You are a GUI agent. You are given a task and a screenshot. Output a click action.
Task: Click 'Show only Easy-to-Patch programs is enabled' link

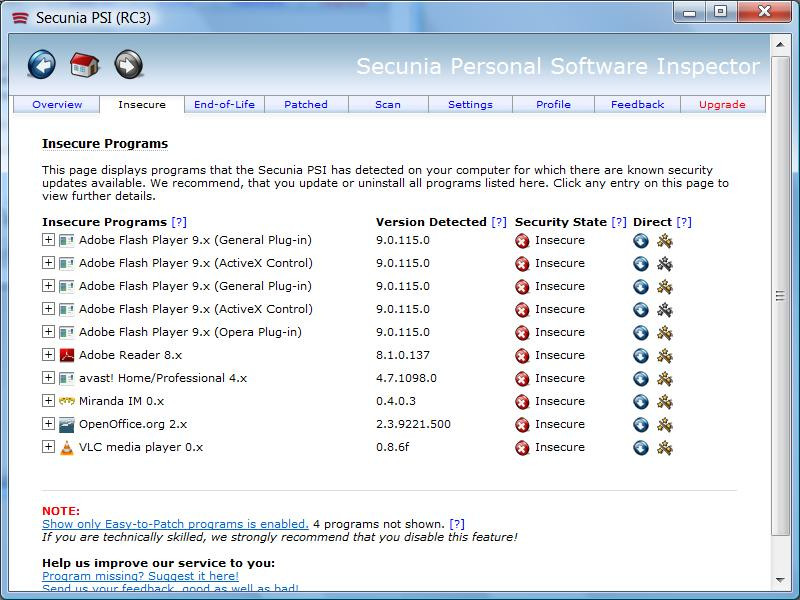click(x=175, y=524)
